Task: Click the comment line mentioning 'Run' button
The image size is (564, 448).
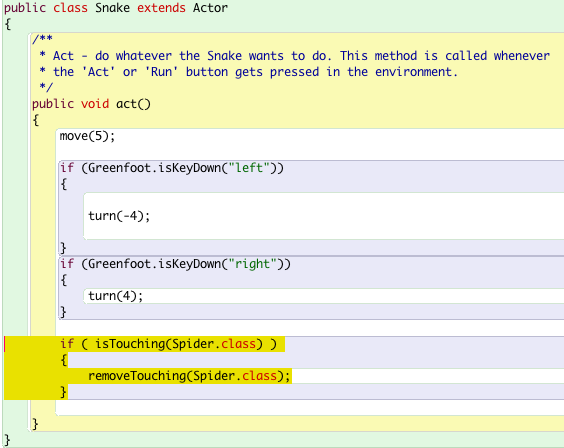Action: click(x=249, y=72)
